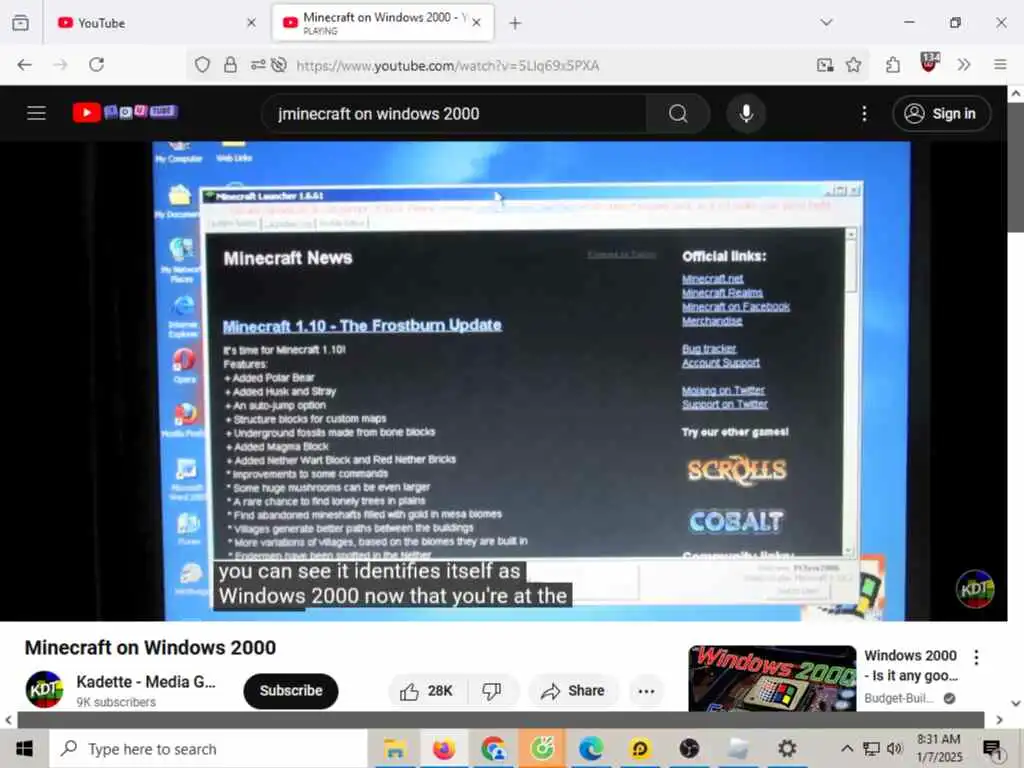Open Firefox View from the tab strip
The height and width of the screenshot is (768, 1024).
coord(20,23)
